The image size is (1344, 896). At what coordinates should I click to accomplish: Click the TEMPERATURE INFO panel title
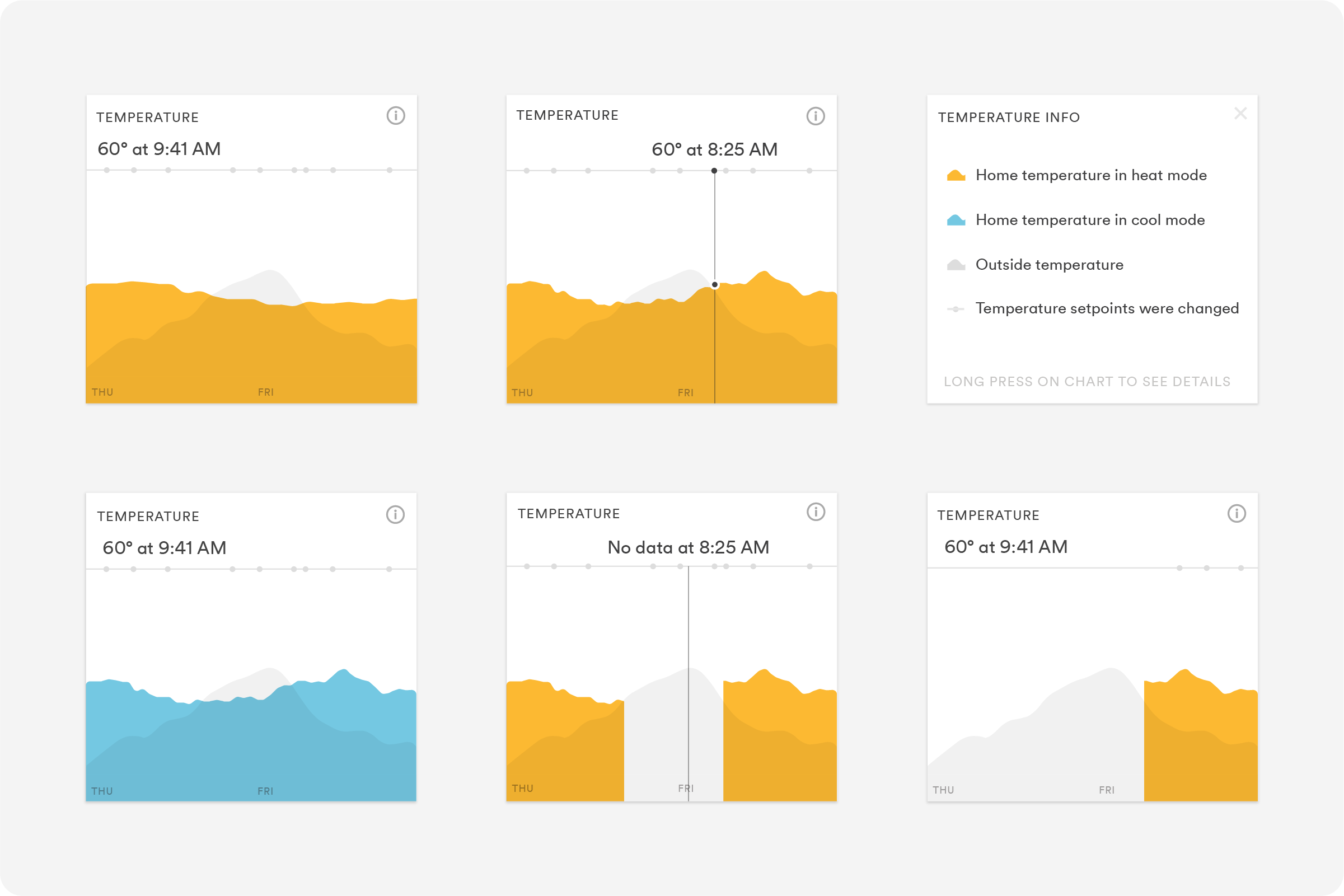coord(1009,117)
